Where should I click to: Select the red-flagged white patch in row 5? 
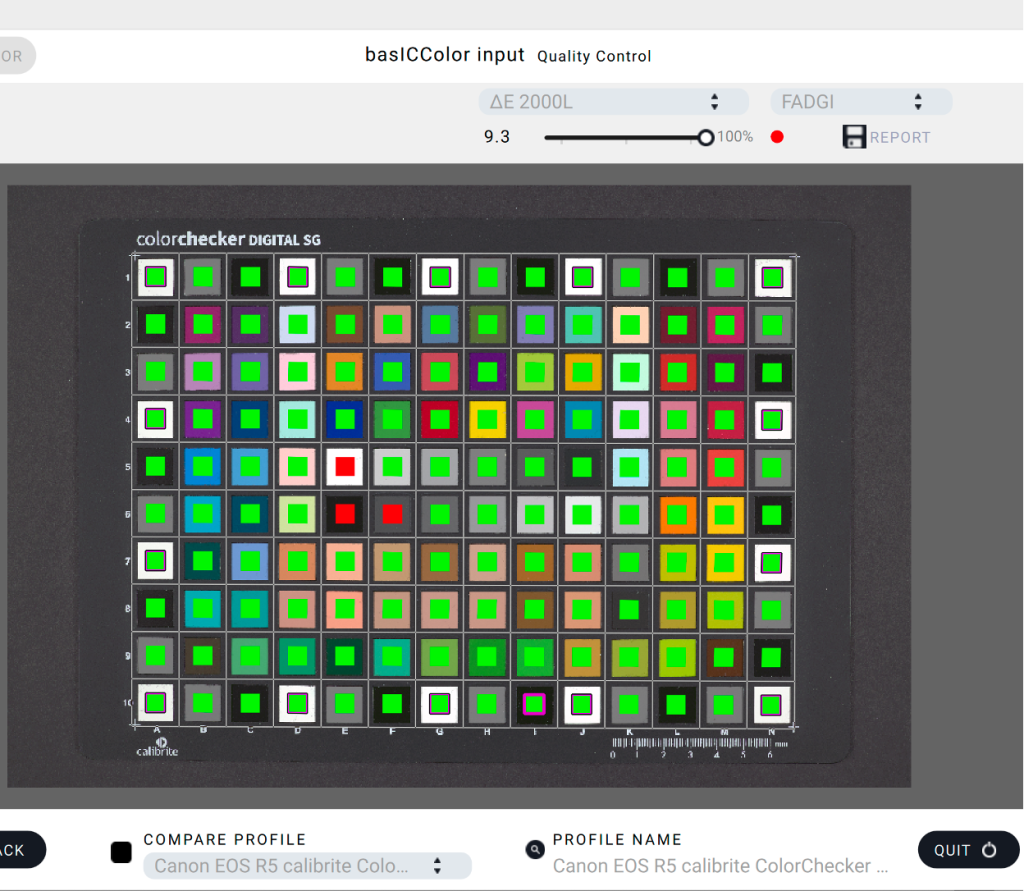point(345,466)
